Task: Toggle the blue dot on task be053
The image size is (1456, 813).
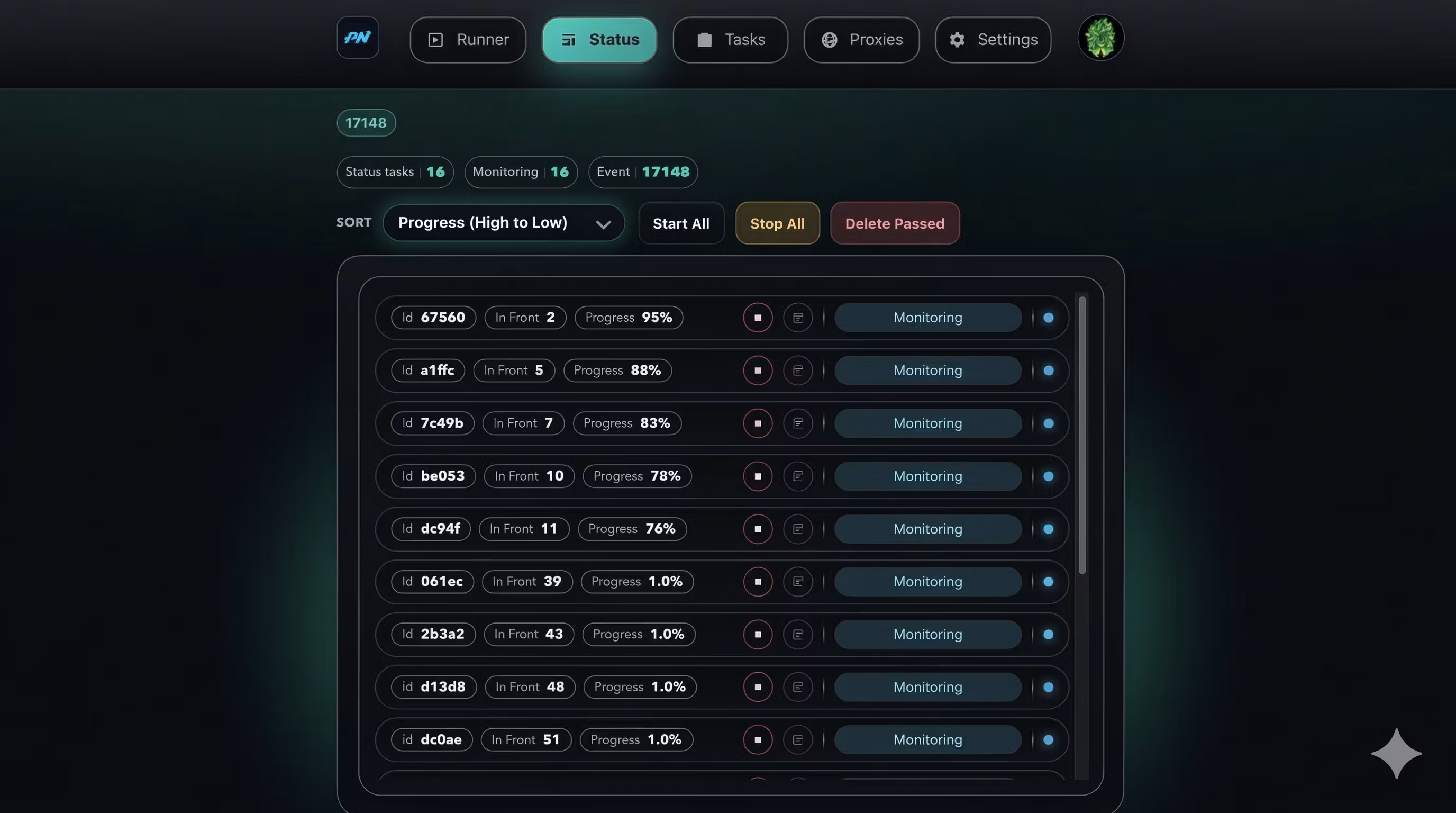Action: 1049,476
